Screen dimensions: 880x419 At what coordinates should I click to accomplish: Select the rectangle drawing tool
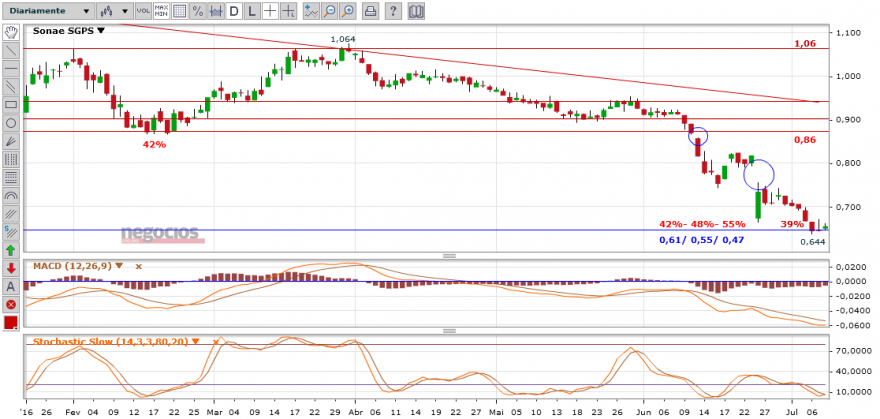point(11,104)
